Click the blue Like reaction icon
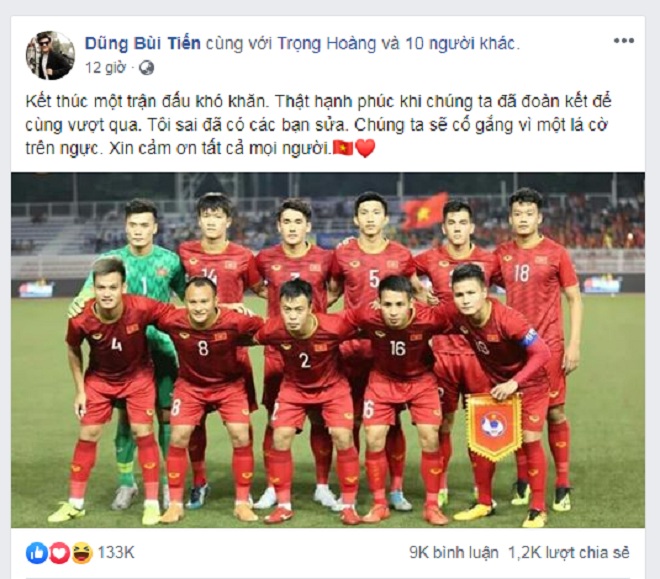This screenshot has height=579, width=660. click(x=37, y=553)
